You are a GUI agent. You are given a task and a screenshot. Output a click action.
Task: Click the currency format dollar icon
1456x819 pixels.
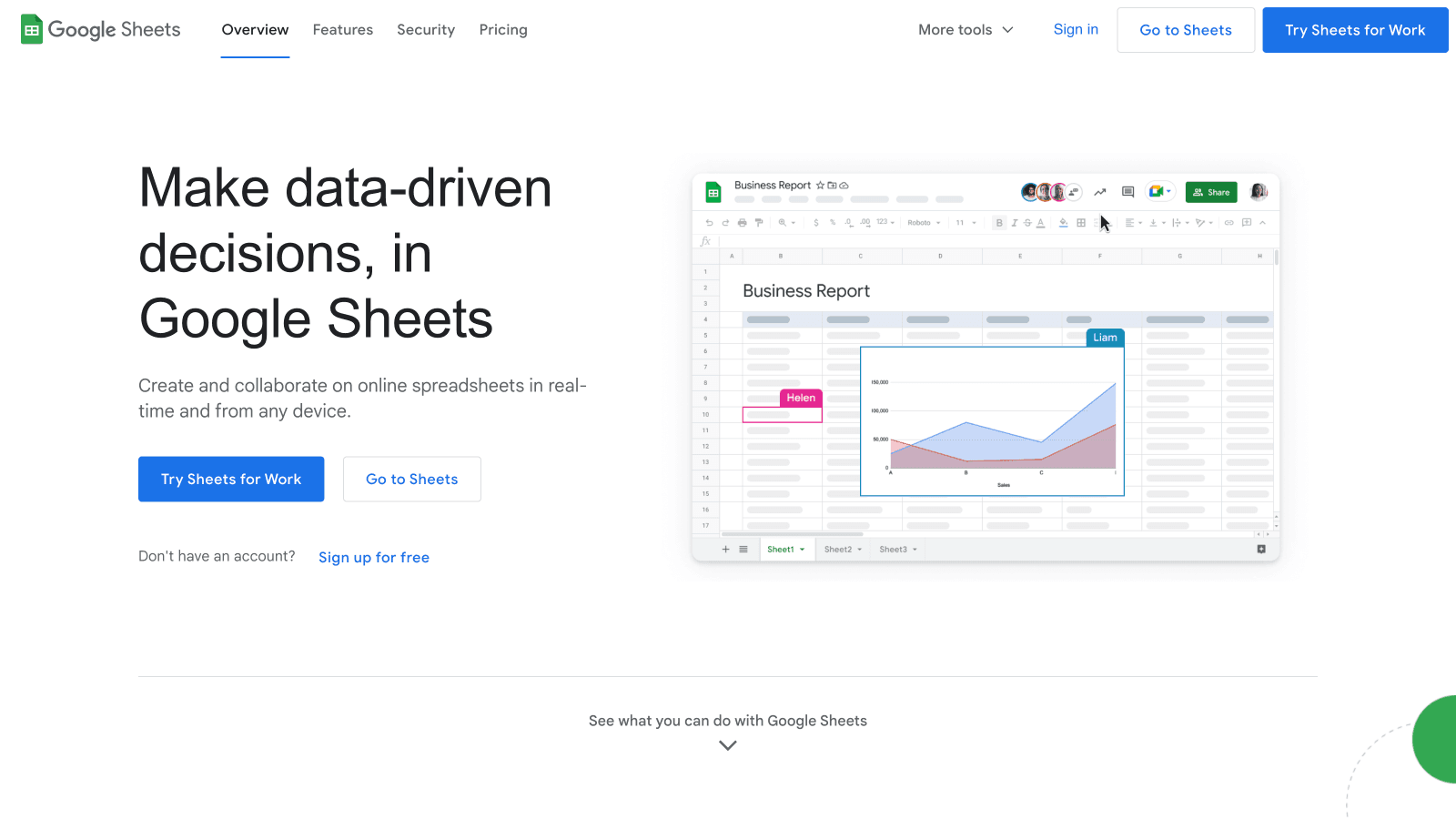816,222
